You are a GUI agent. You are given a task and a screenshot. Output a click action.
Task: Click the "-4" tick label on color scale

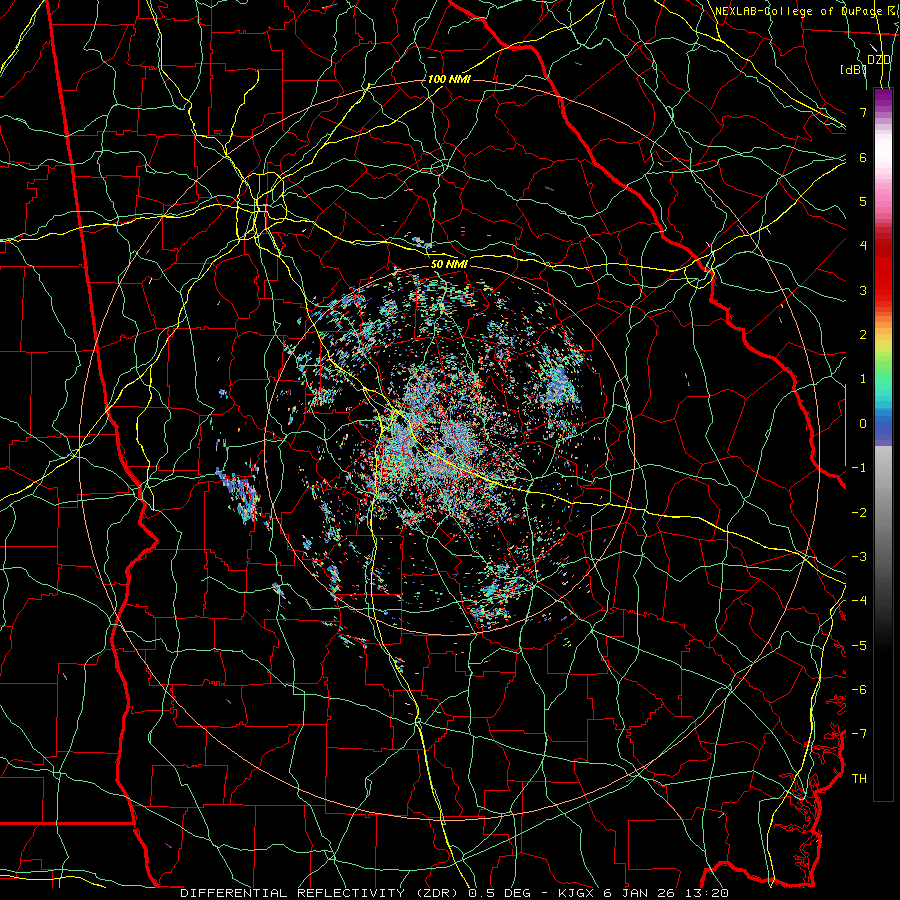[x=859, y=601]
